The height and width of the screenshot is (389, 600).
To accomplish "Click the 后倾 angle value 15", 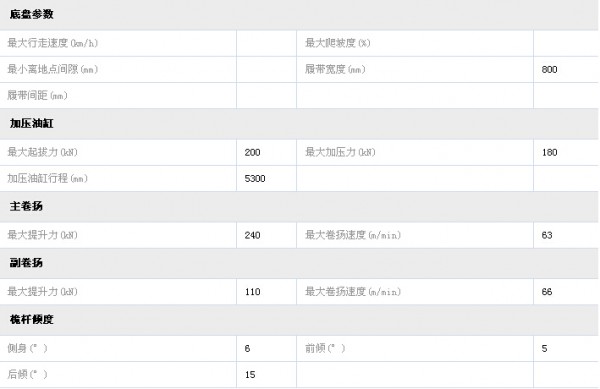I will (250, 374).
